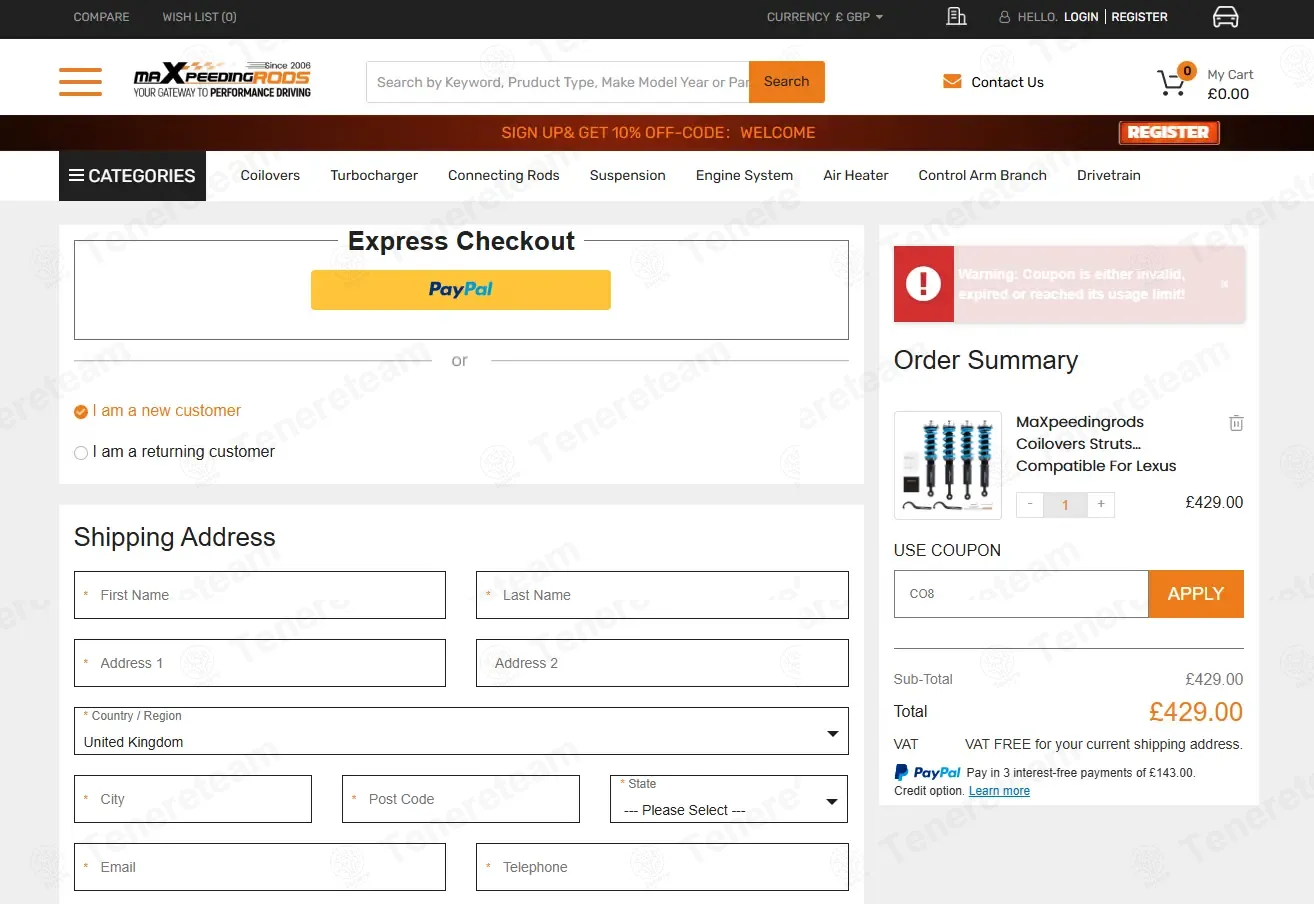The image size is (1314, 904).
Task: Click the warning exclamation icon
Action: 923,284
